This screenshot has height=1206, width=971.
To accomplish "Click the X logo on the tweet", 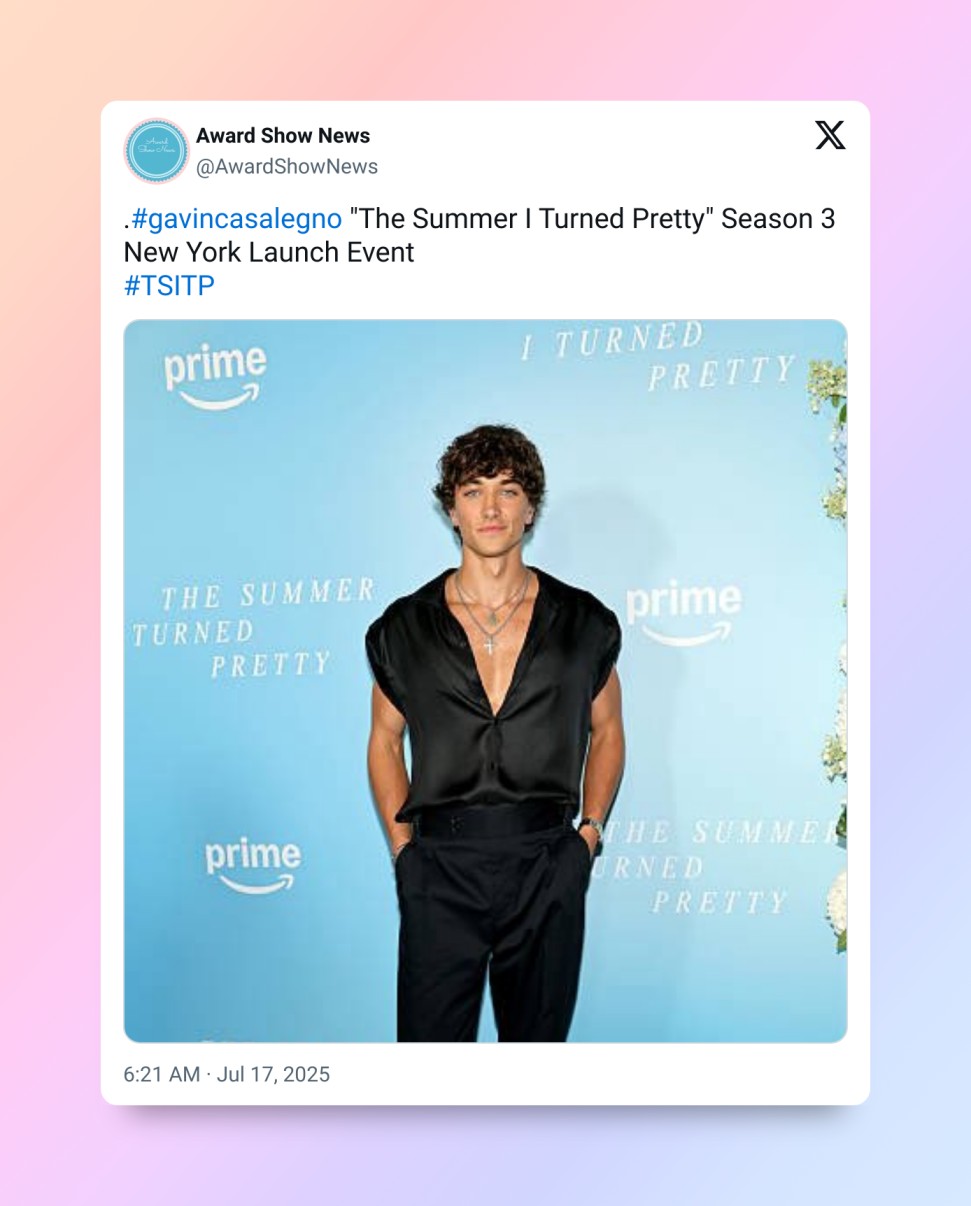I will 830,134.
